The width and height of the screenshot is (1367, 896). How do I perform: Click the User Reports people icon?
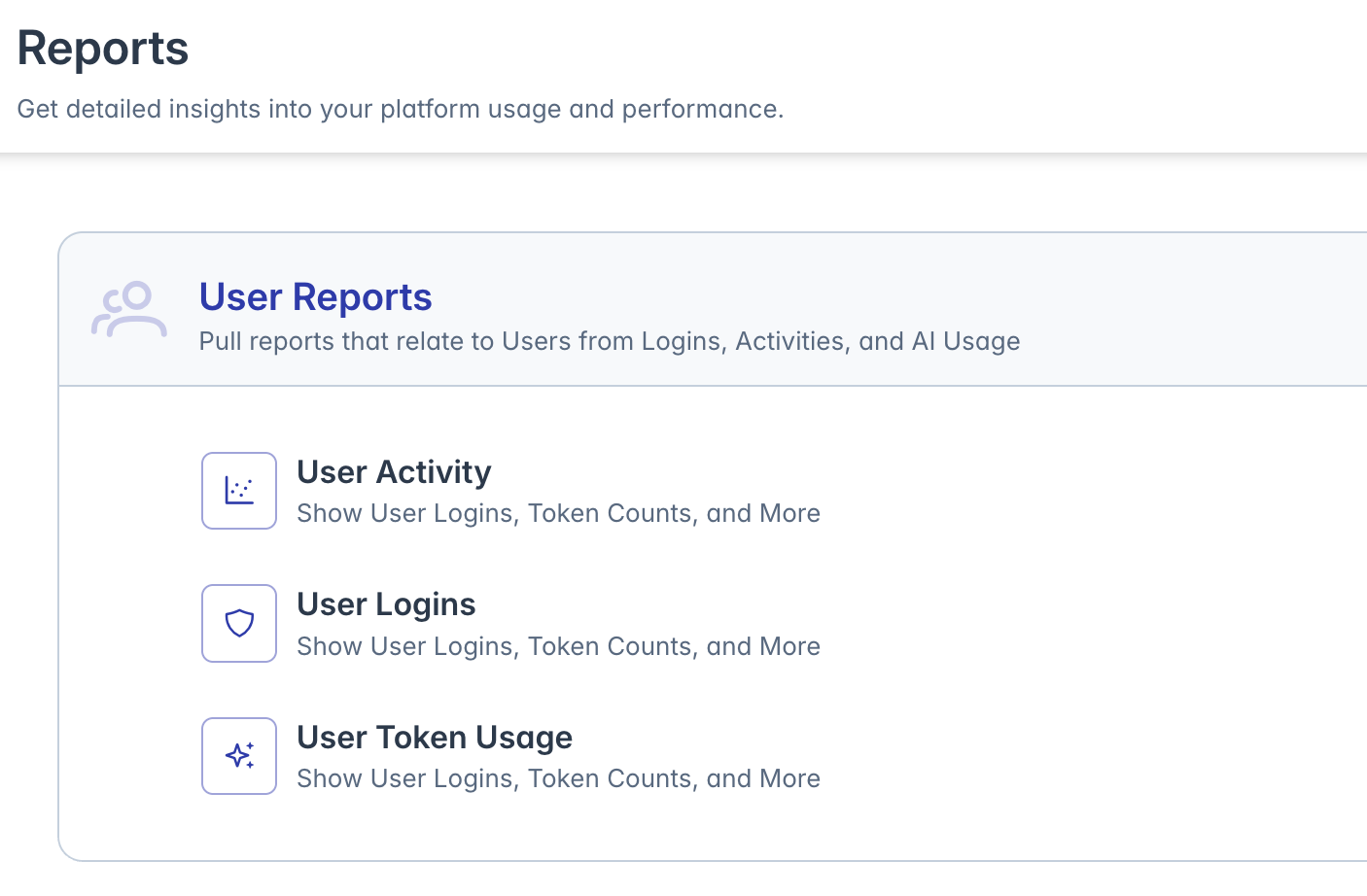pyautogui.click(x=129, y=310)
